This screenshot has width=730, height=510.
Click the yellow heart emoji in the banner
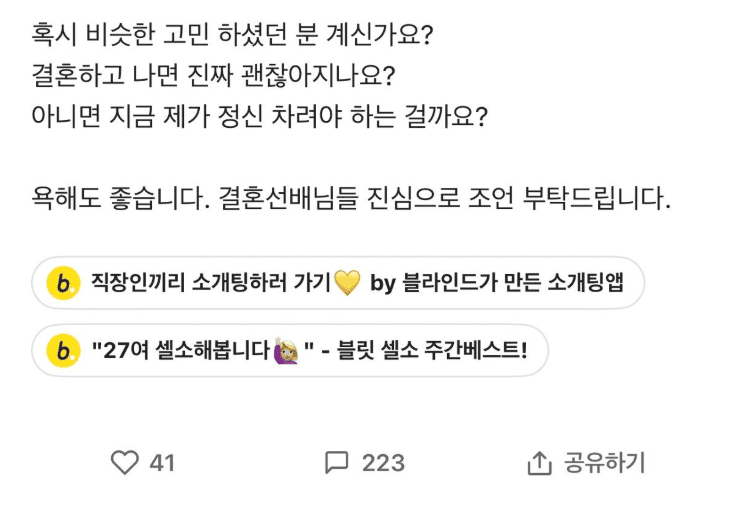(x=347, y=283)
